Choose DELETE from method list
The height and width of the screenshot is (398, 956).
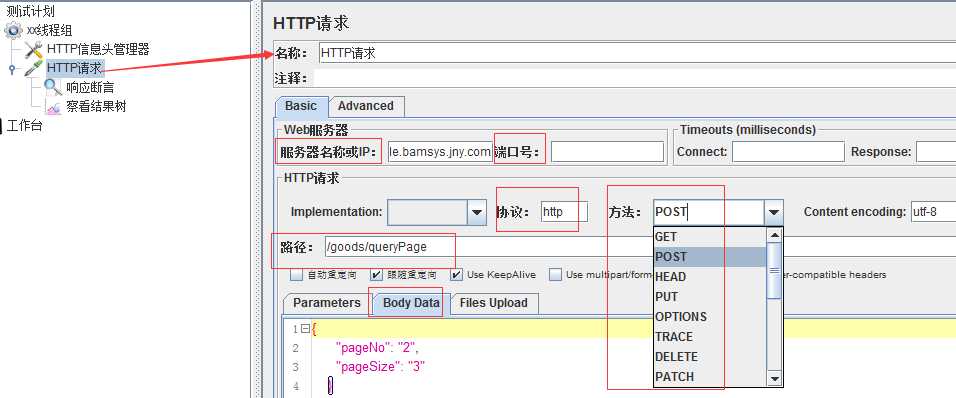pos(710,357)
